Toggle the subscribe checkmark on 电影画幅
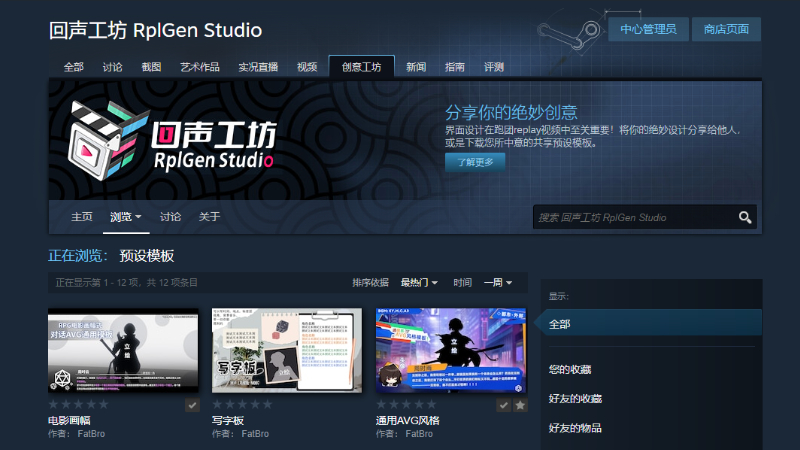 click(192, 405)
